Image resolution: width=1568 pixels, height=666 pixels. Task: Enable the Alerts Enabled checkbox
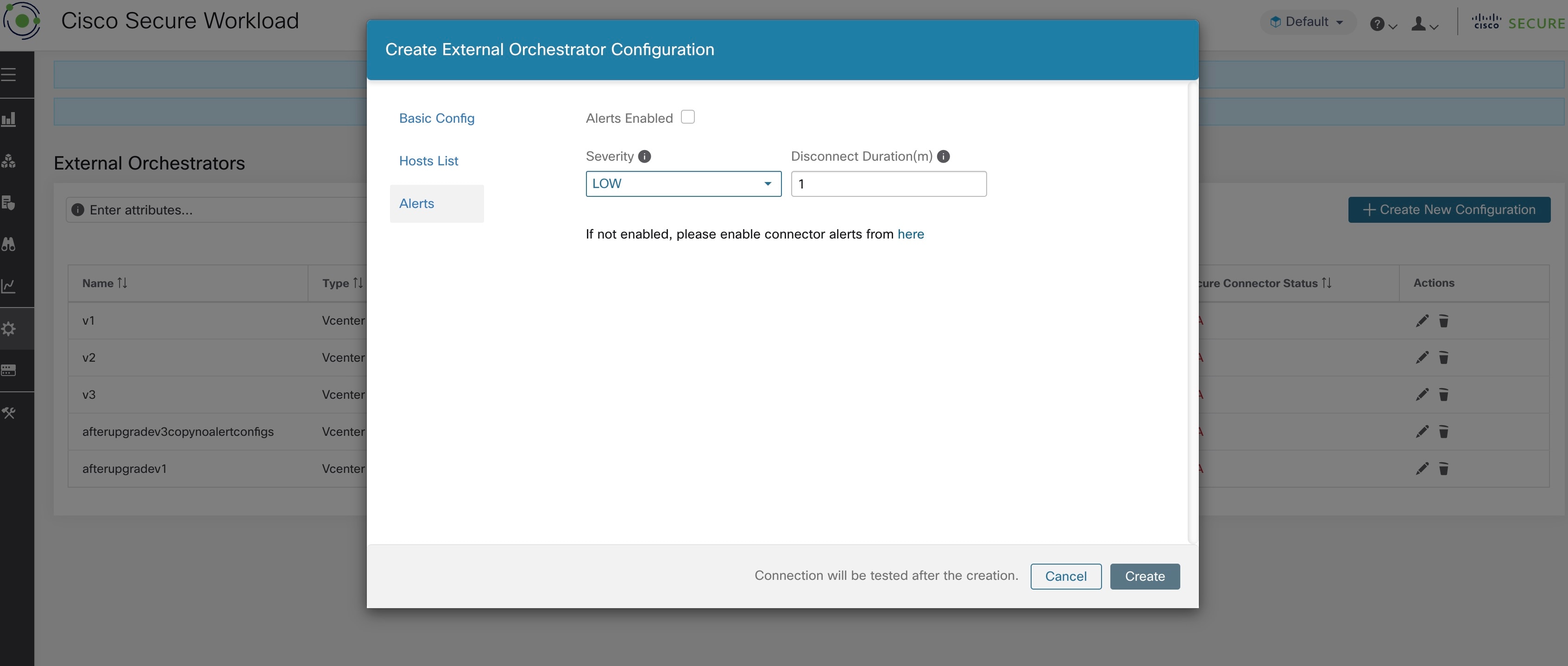(x=688, y=117)
